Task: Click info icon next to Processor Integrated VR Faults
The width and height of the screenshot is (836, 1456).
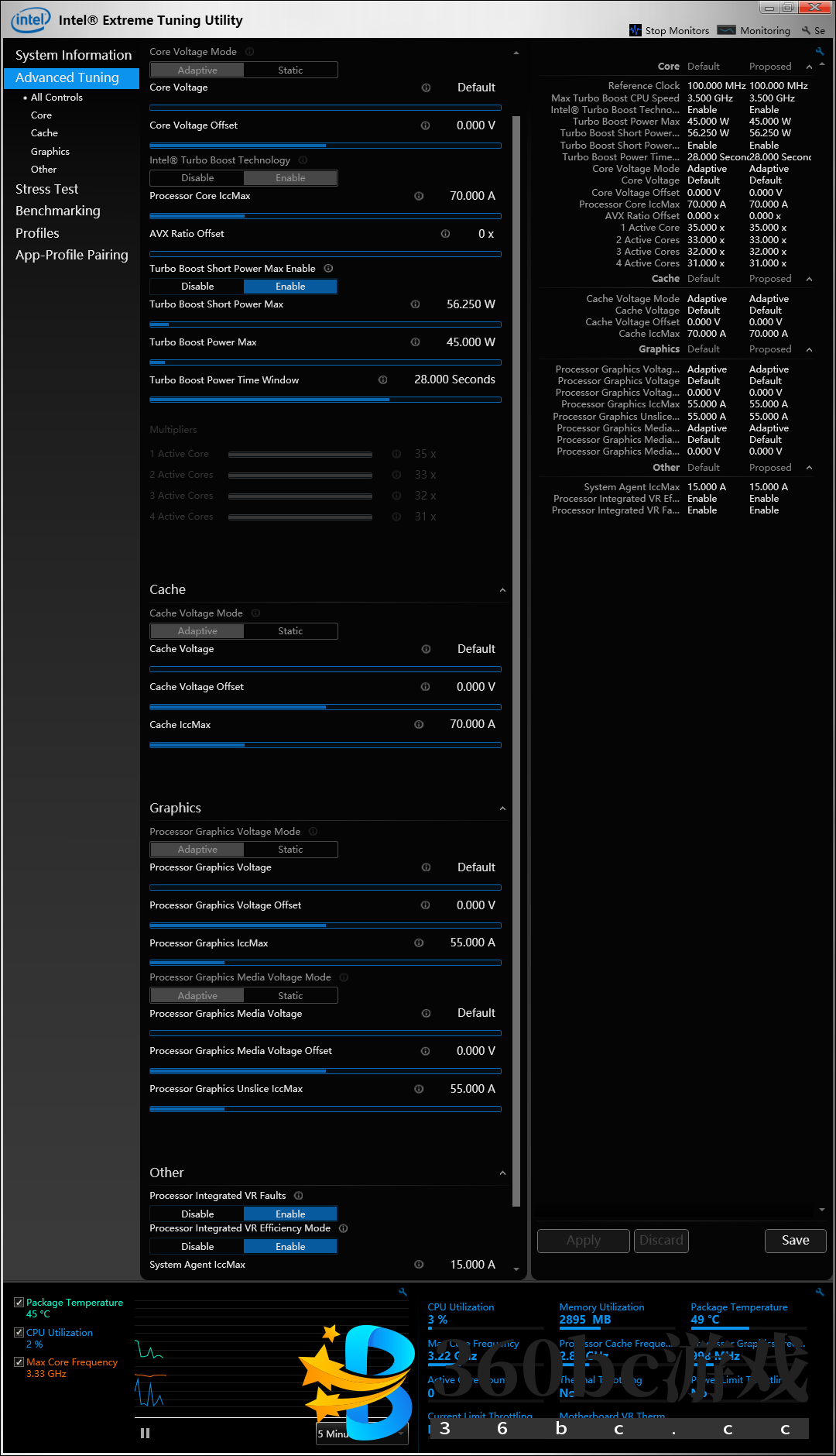Action: click(299, 1196)
